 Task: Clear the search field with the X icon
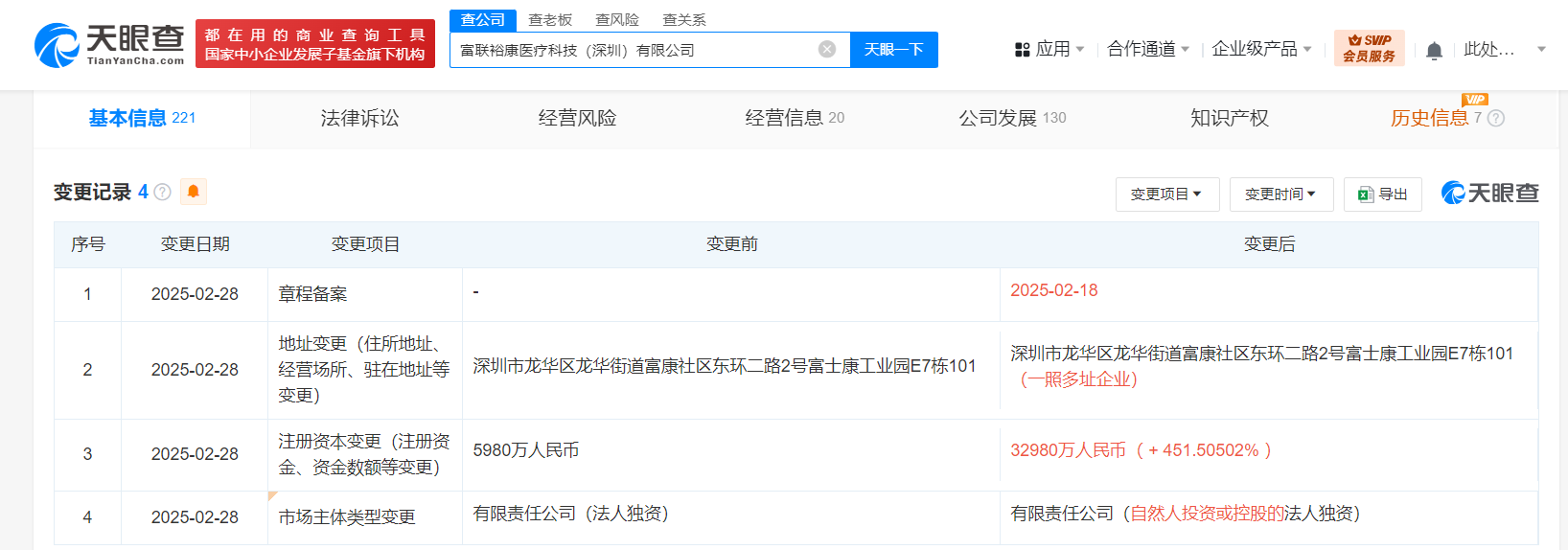(x=827, y=50)
